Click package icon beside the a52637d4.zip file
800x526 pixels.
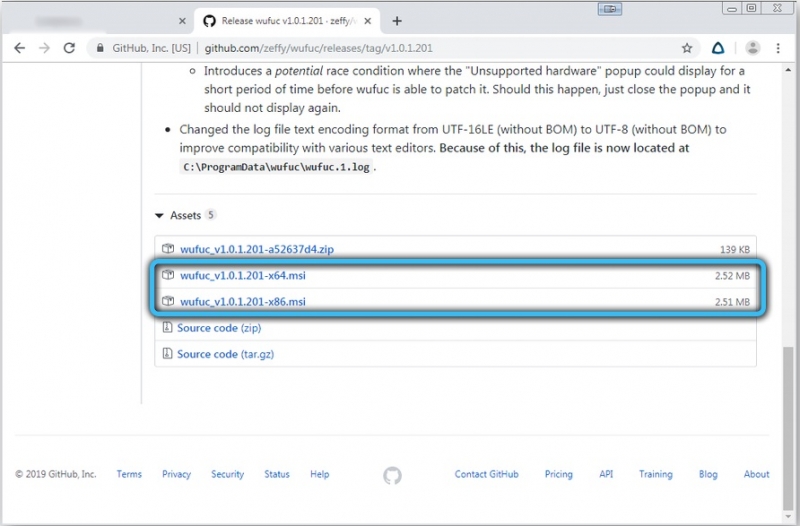(x=168, y=249)
